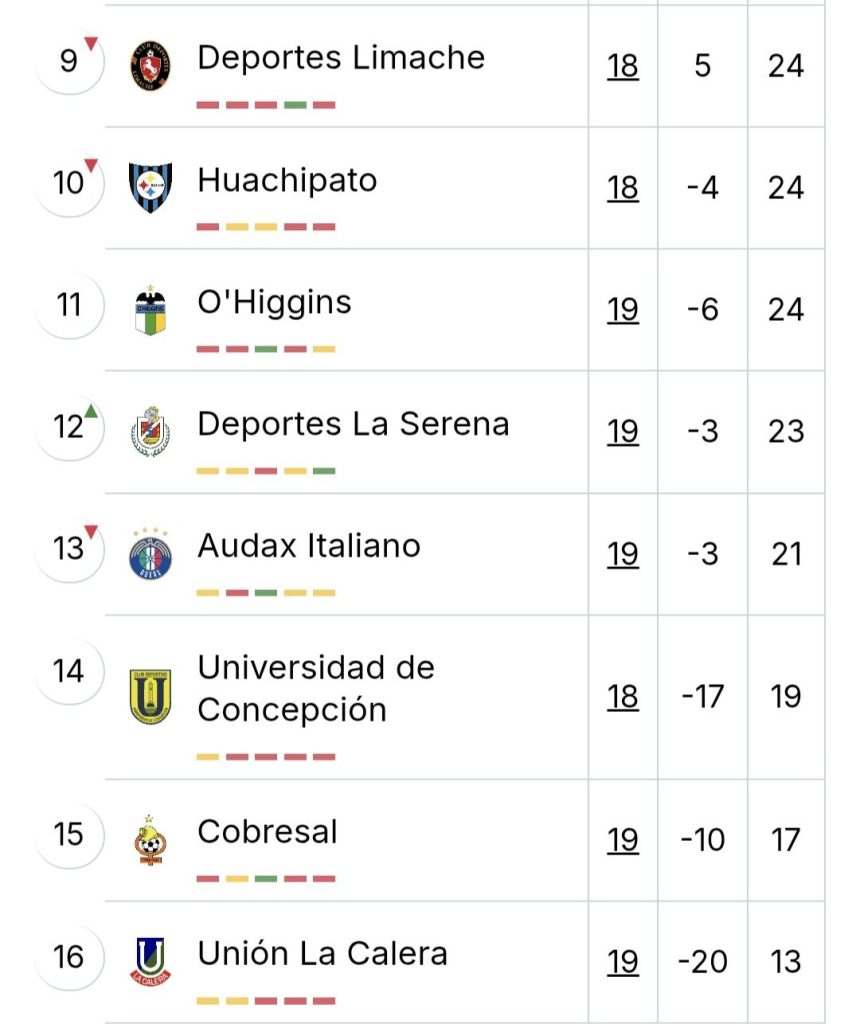Open the Audax Italiano team page

(309, 546)
